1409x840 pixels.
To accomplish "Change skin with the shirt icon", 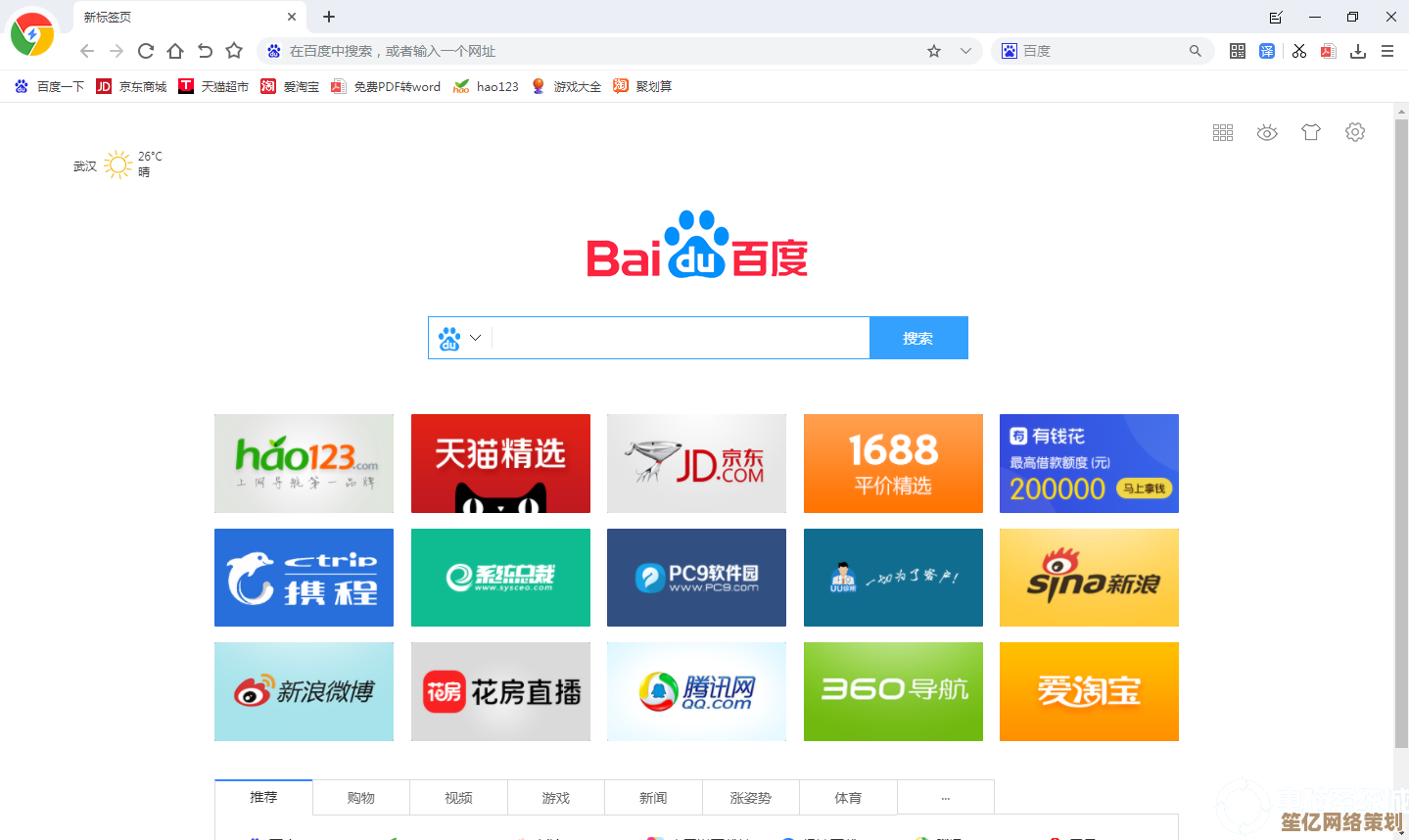I will [1311, 132].
